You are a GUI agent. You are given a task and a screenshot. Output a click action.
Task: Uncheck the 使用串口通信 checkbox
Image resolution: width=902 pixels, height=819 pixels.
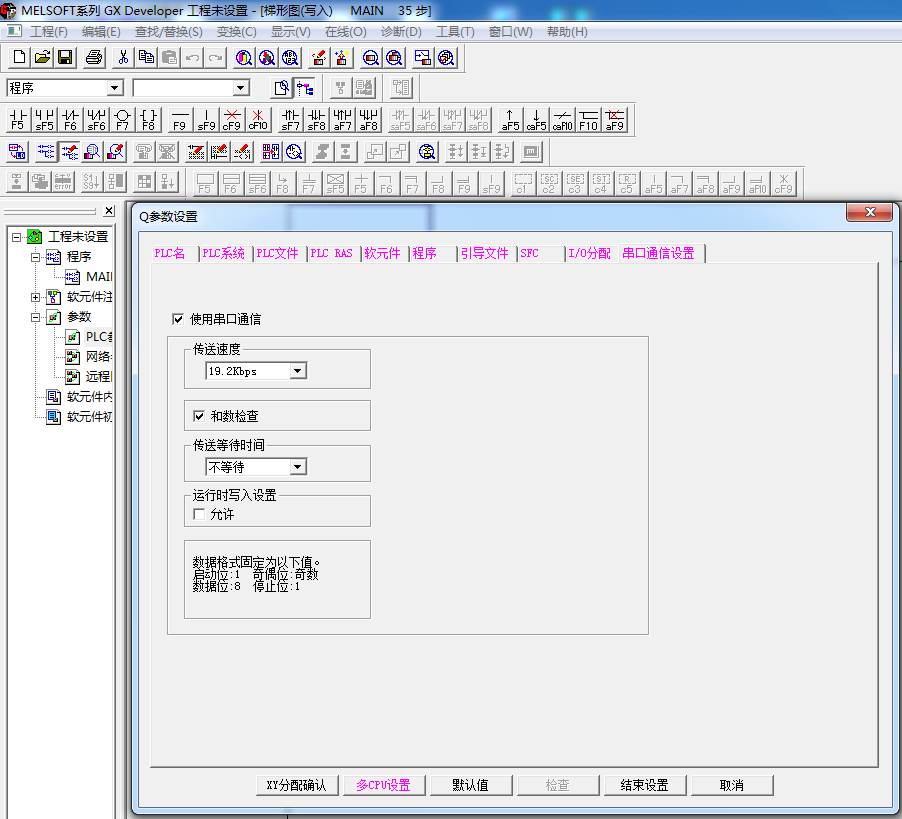tap(178, 319)
